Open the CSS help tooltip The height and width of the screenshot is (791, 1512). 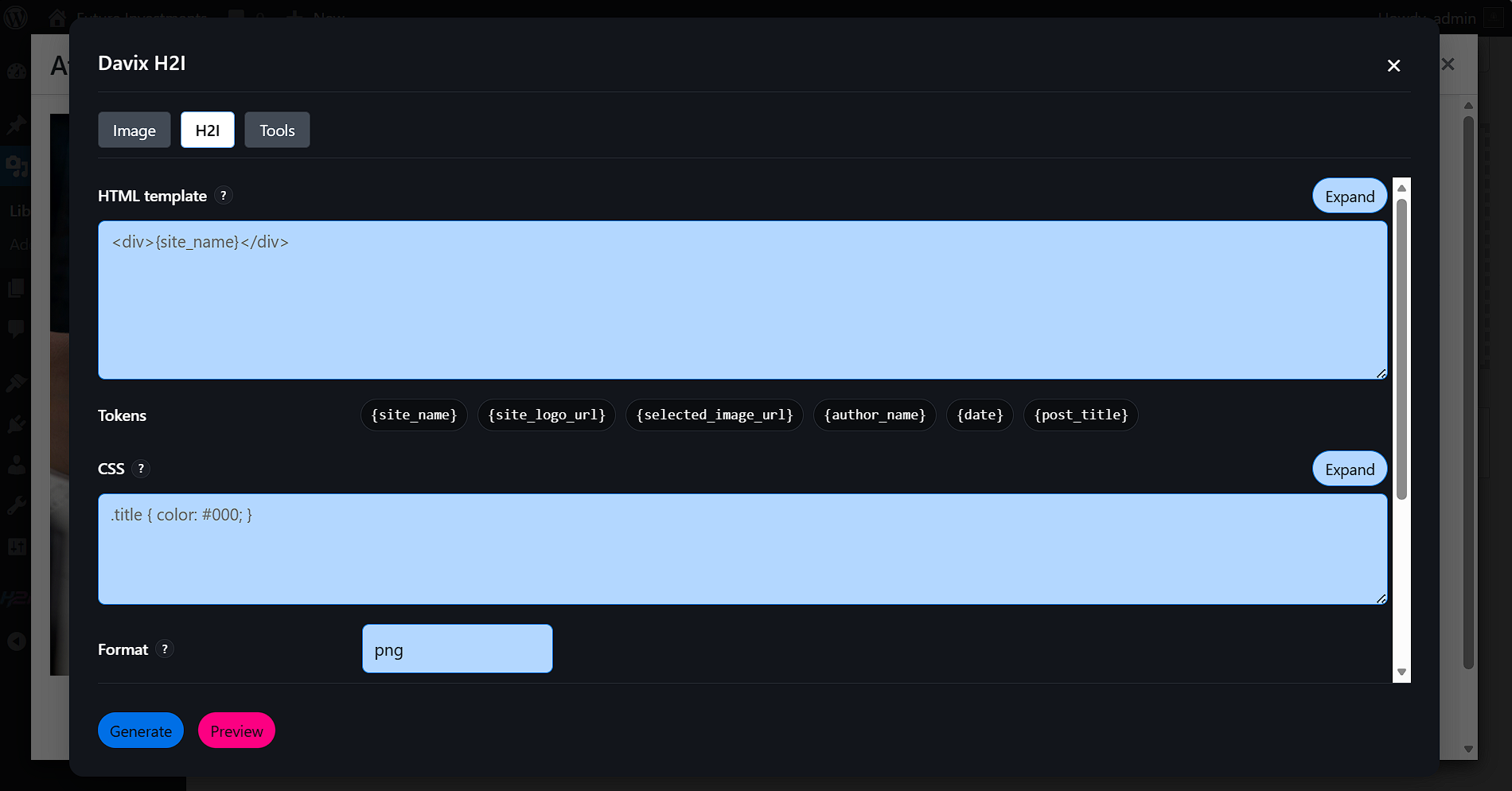pyautogui.click(x=141, y=469)
